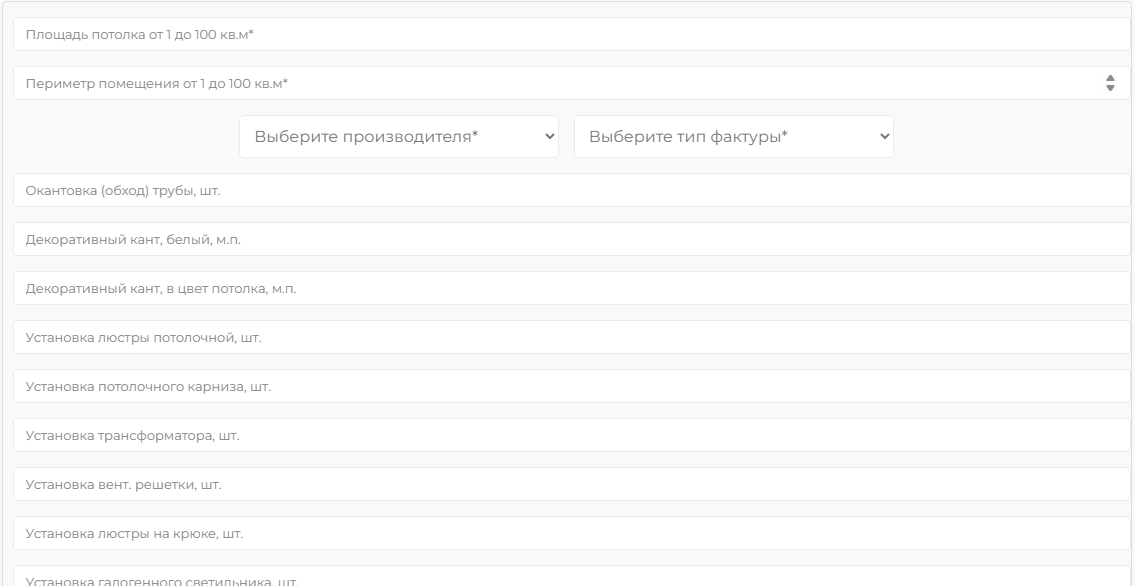Increase perimeter value with the up arrow

tap(1110, 78)
